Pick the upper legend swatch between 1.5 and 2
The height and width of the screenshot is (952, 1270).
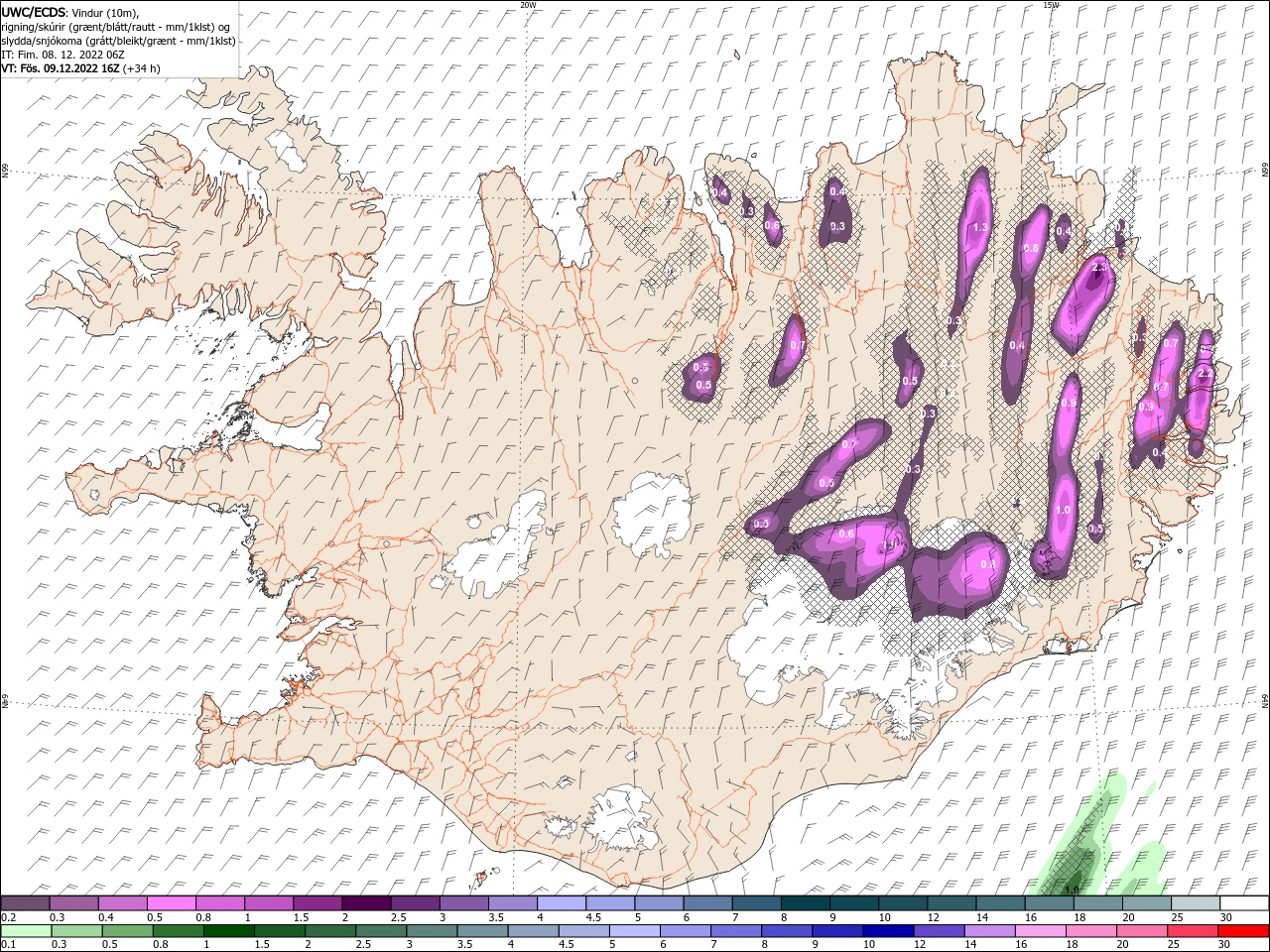coord(318,902)
